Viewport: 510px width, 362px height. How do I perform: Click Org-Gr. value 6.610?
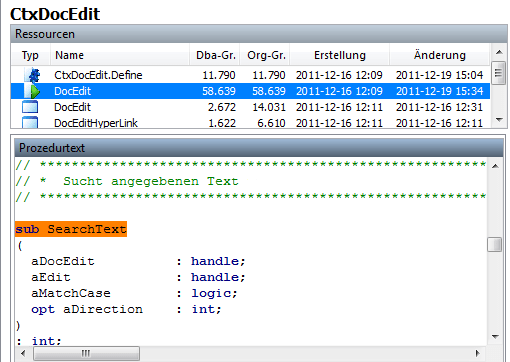click(x=271, y=123)
